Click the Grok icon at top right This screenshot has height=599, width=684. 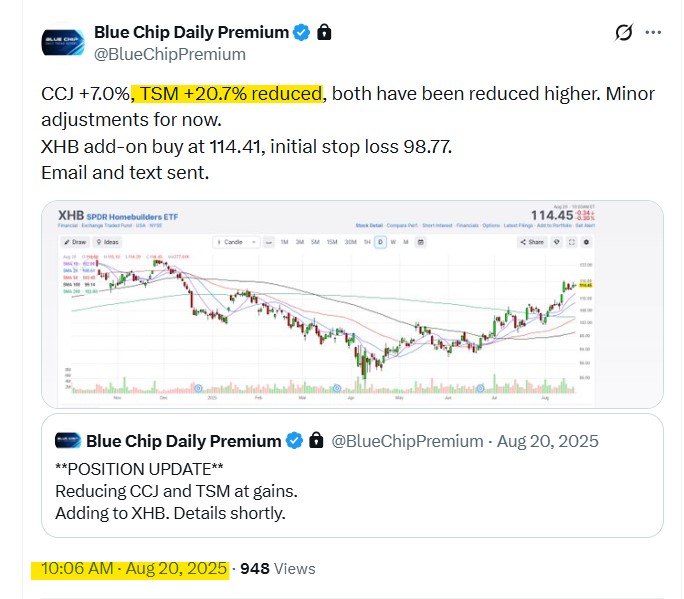(623, 33)
